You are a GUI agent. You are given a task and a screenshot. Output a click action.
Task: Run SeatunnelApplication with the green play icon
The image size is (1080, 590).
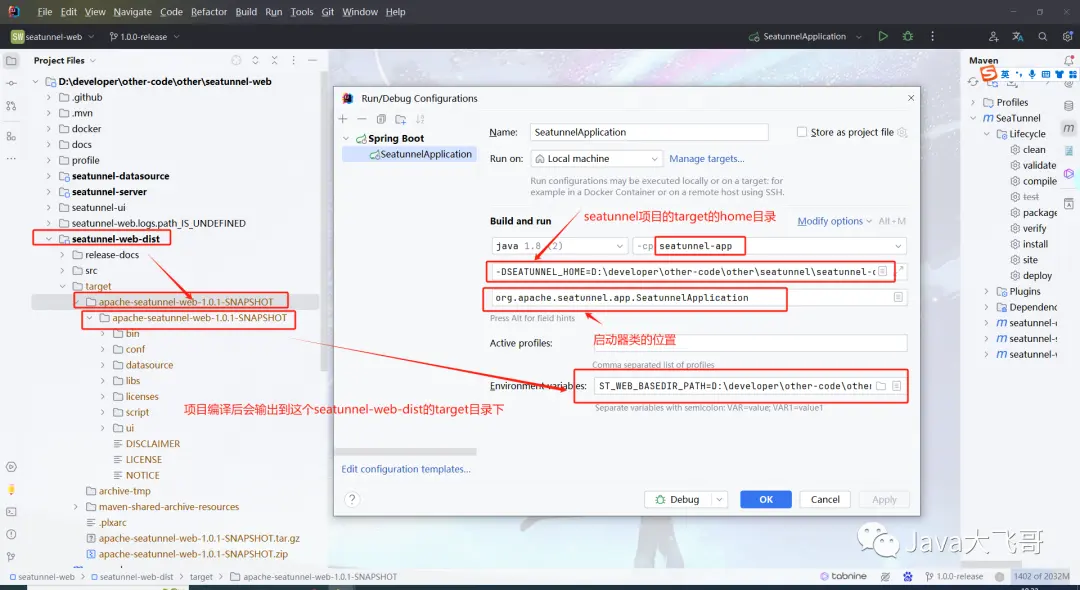pyautogui.click(x=883, y=36)
